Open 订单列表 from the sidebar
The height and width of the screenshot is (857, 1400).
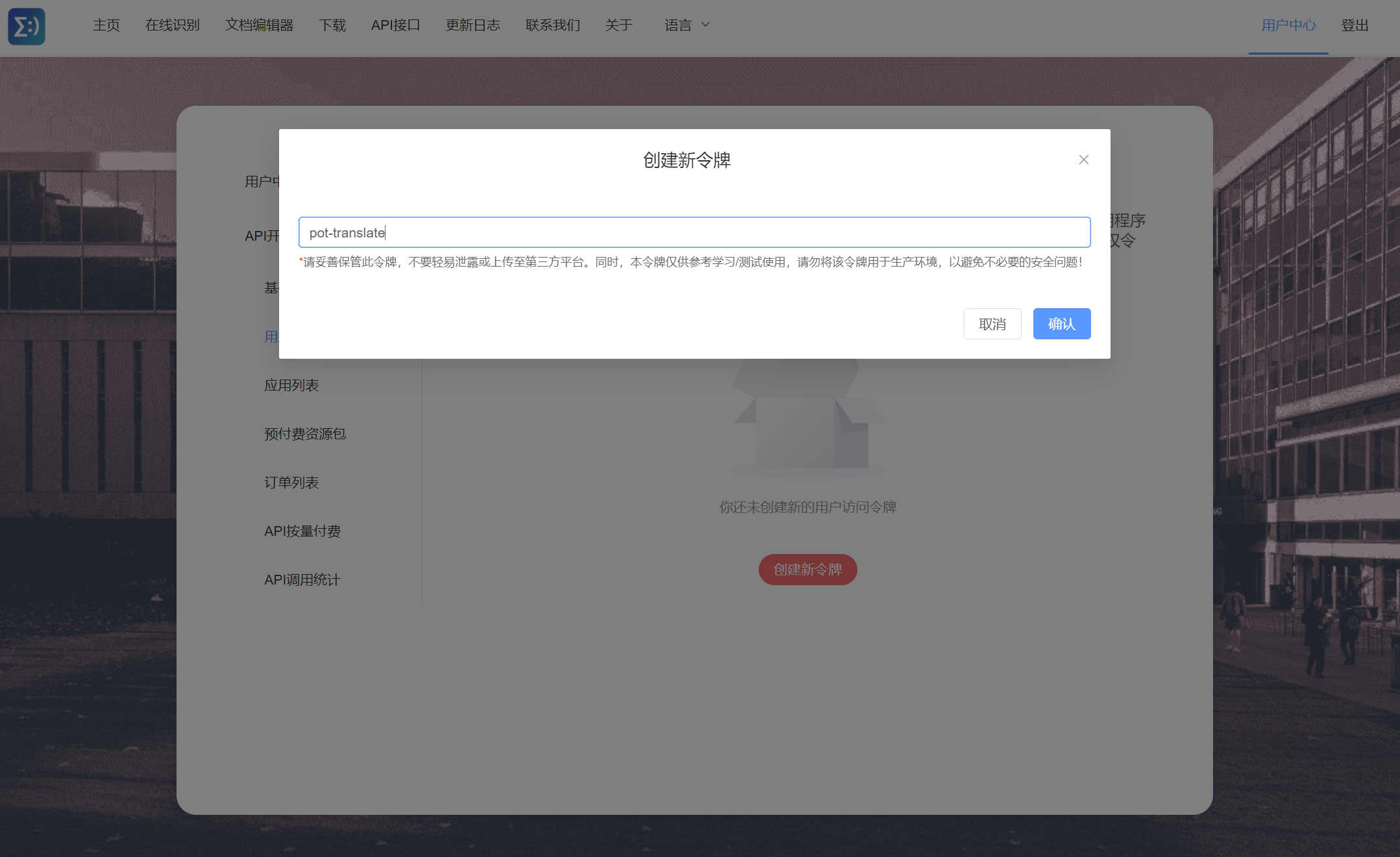click(x=291, y=482)
